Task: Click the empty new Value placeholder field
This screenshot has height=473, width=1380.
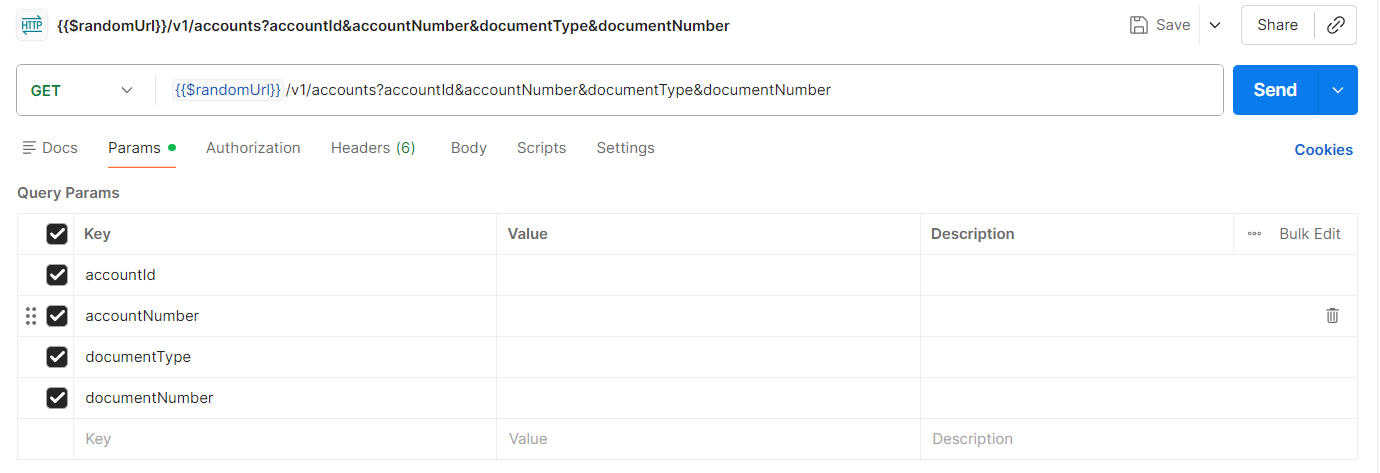Action: [x=708, y=439]
